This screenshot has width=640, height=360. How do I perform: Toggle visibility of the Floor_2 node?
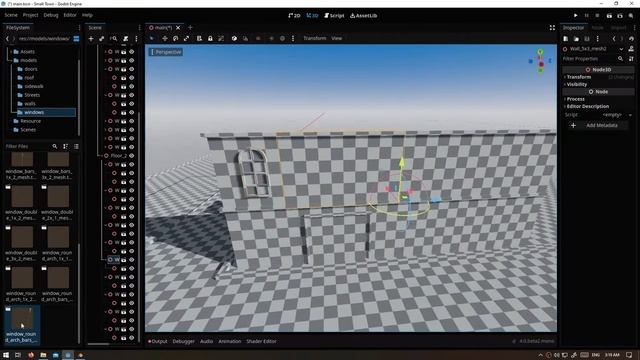click(131, 156)
